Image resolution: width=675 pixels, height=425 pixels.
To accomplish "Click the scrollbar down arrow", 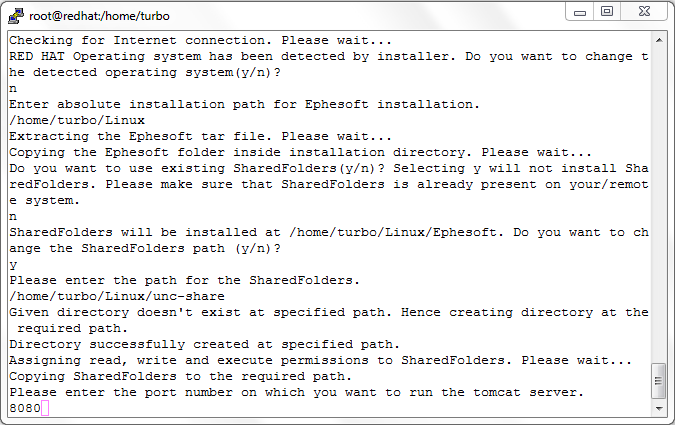I will [x=659, y=408].
